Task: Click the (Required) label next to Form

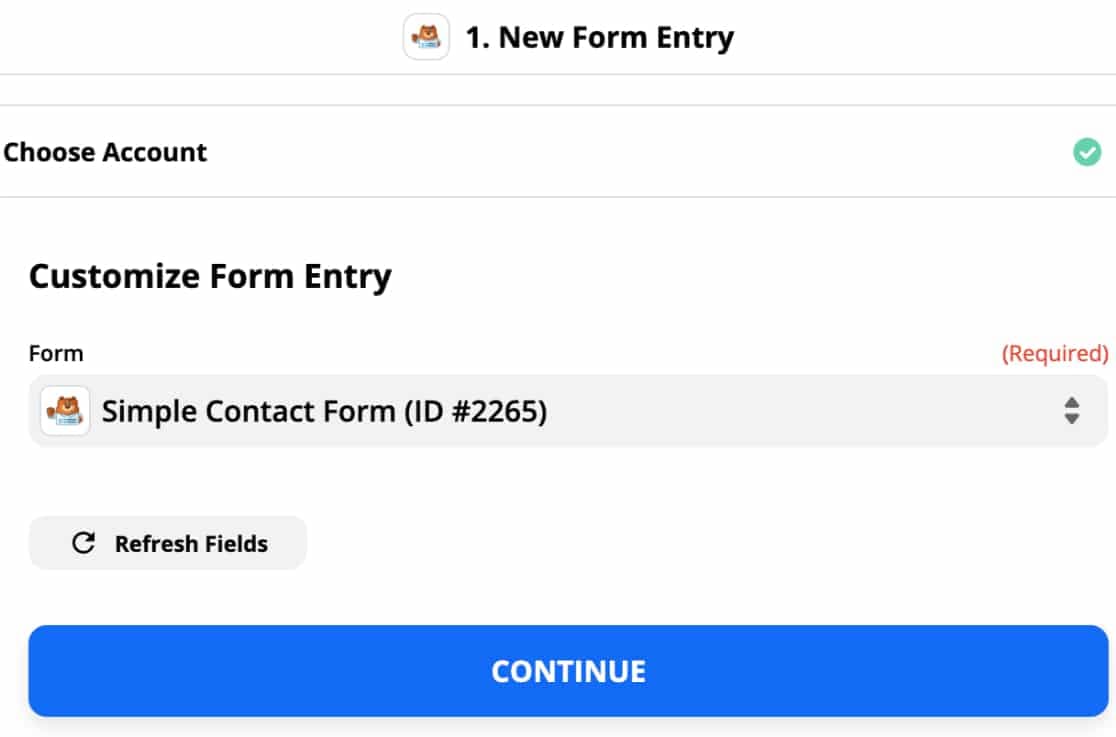Action: point(1055,353)
